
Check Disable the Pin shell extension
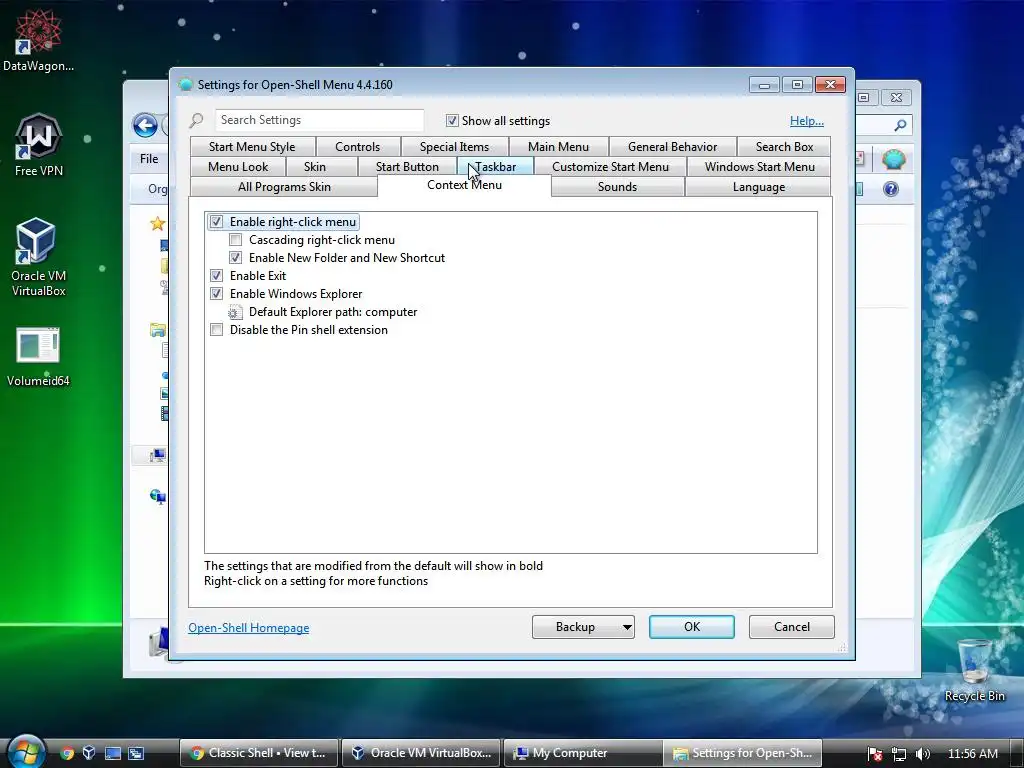(x=216, y=330)
